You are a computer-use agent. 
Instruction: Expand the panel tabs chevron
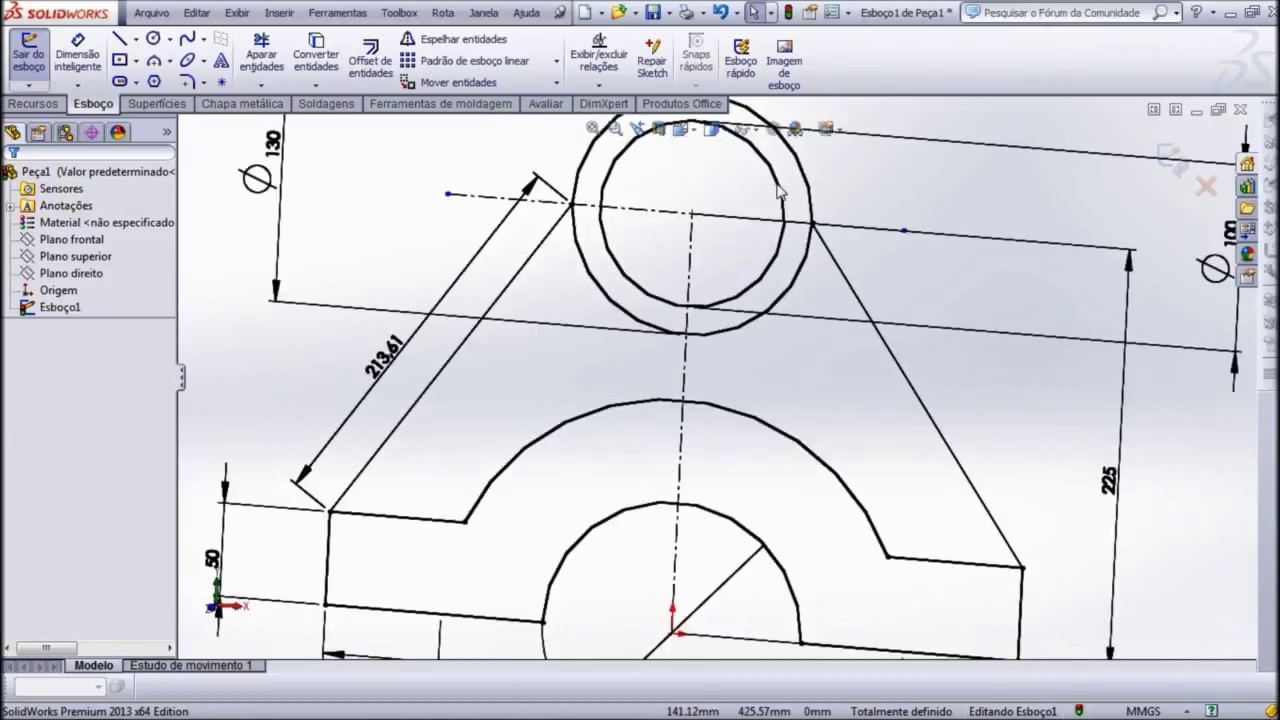pyautogui.click(x=167, y=132)
